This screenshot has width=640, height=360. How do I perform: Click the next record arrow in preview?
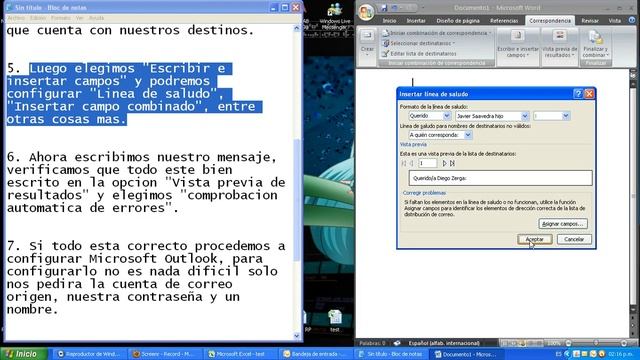[x=444, y=163]
